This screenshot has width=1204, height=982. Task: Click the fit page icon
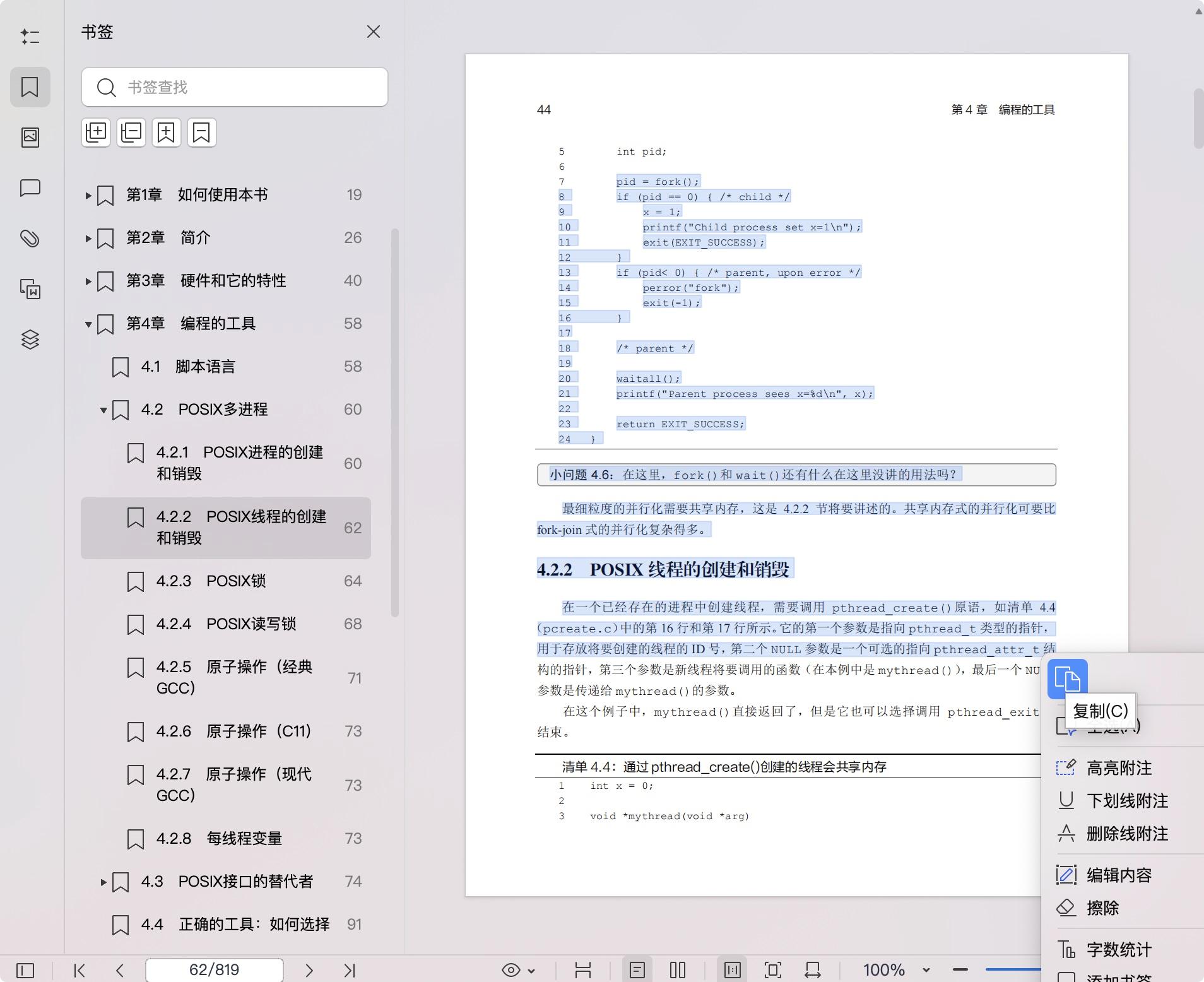click(773, 970)
